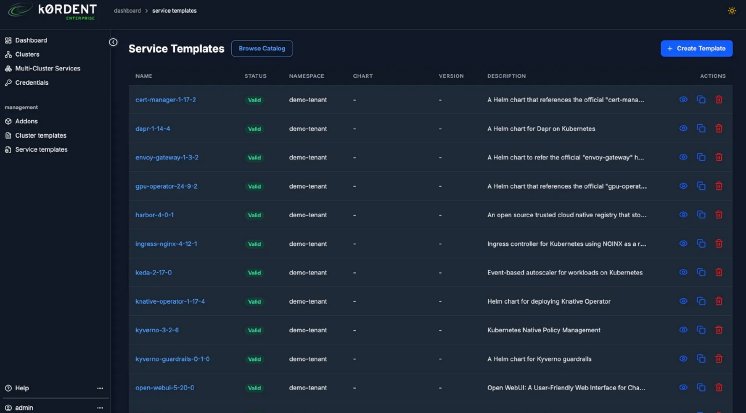Open the harbor-4-0-1 template link

(x=155, y=215)
